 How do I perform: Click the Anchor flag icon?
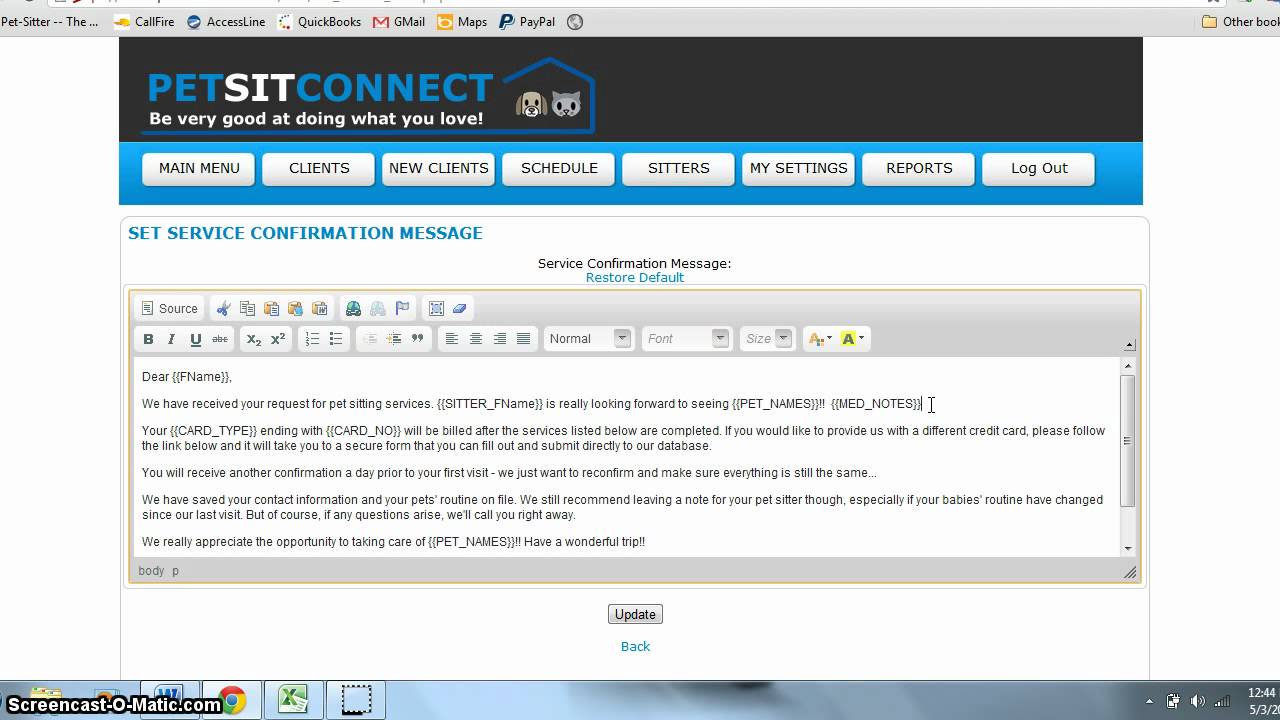(x=402, y=309)
